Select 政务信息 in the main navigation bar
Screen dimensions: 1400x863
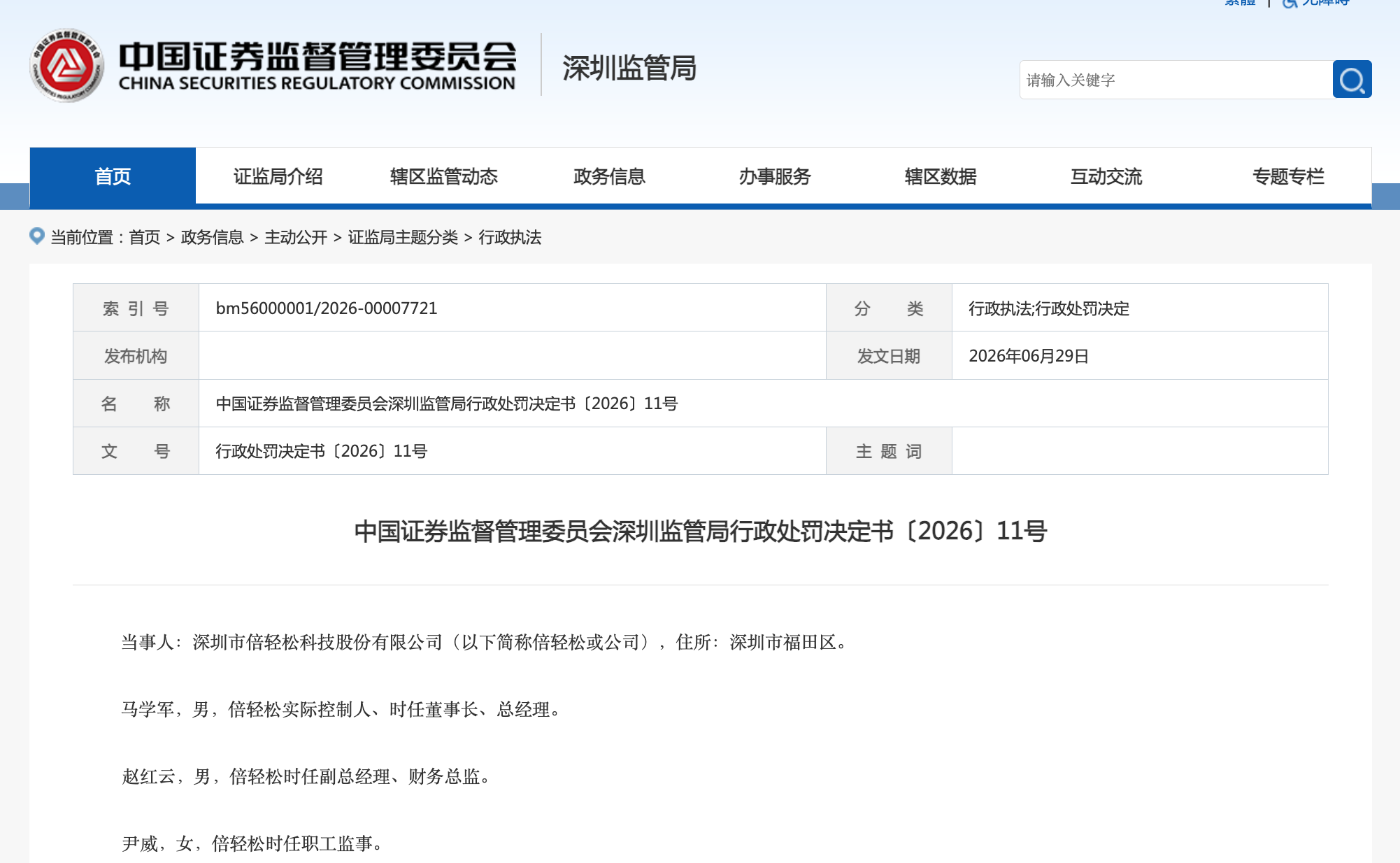(x=609, y=176)
